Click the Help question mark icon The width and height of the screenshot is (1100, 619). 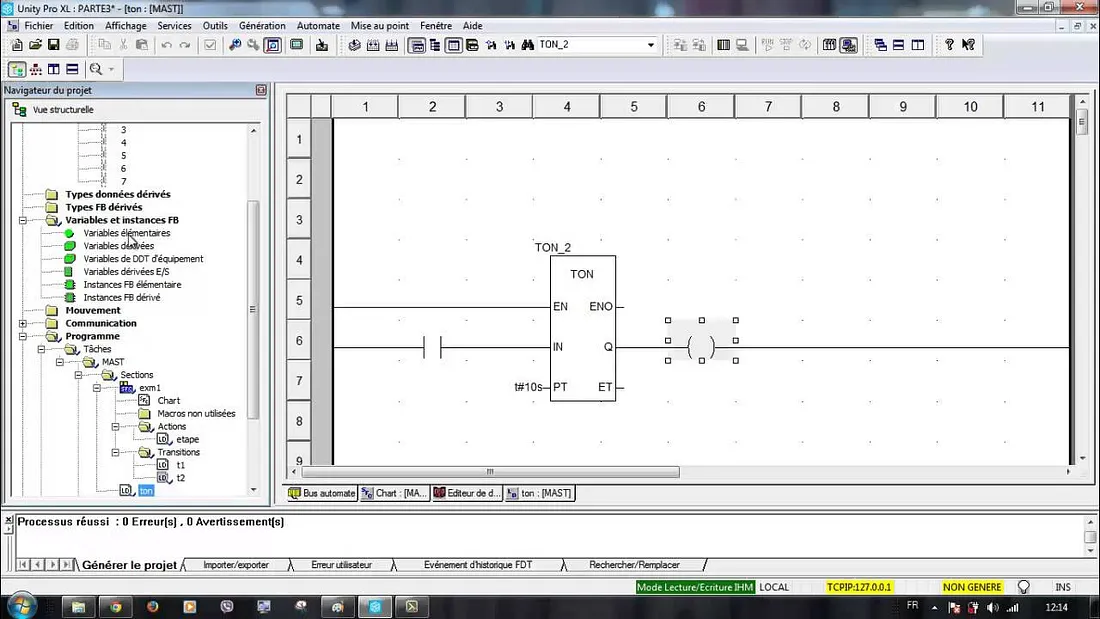click(949, 45)
